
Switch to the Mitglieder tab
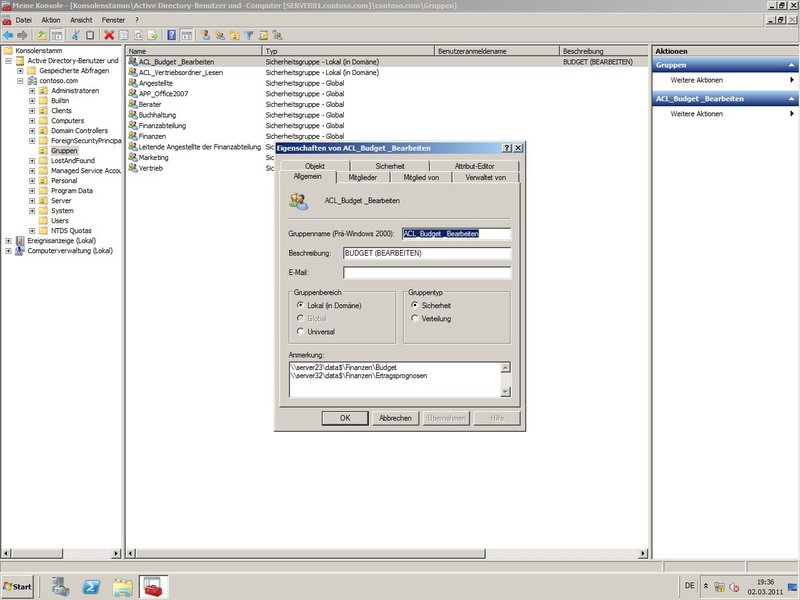(363, 177)
